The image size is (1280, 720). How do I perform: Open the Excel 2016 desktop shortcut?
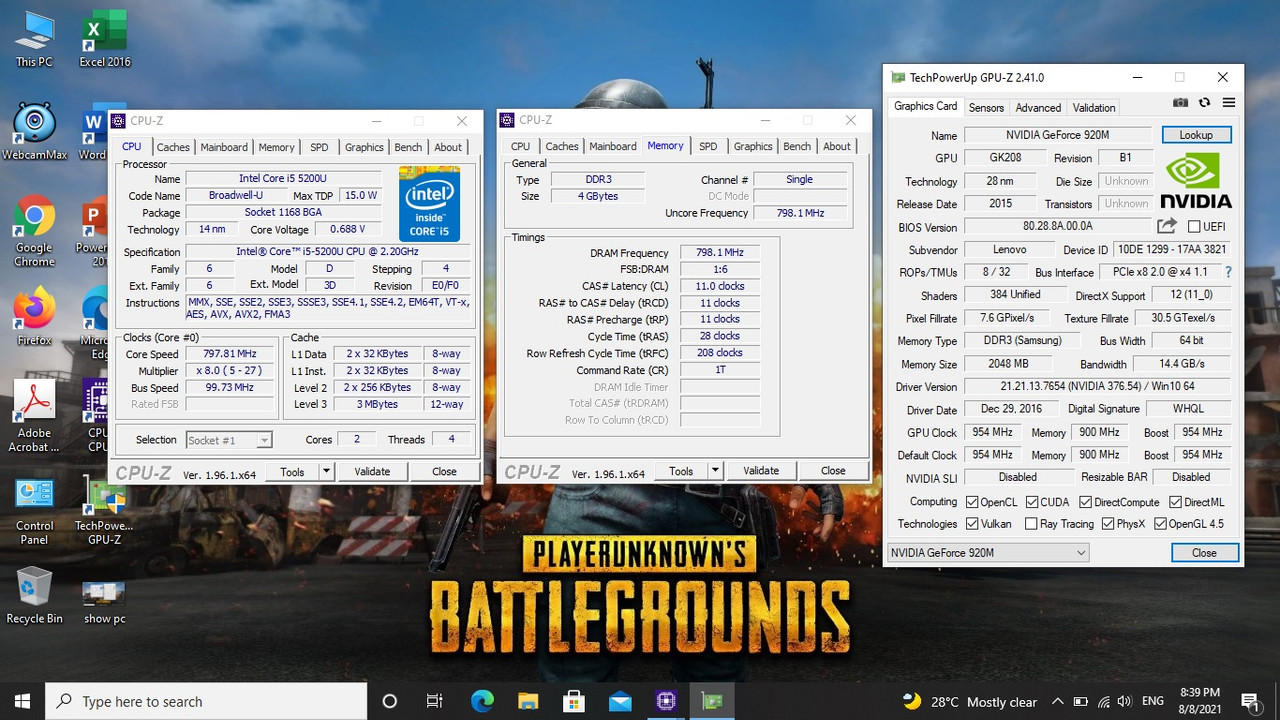(x=104, y=39)
